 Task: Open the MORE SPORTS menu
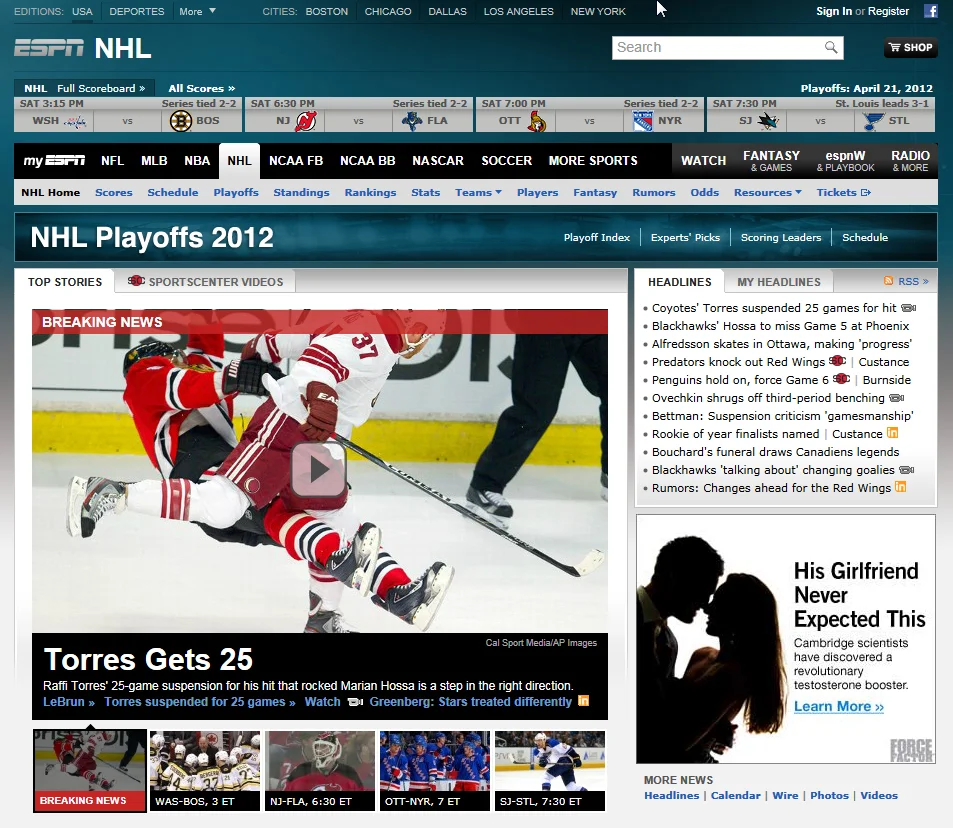593,160
